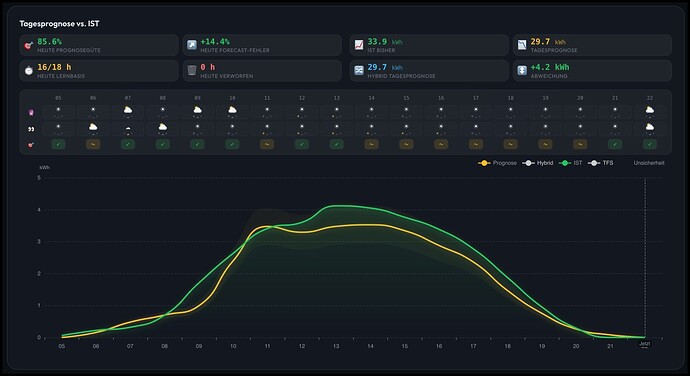This screenshot has height=376, width=690.
Task: Toggle the Unsicherheit band in legend
Action: (649, 163)
